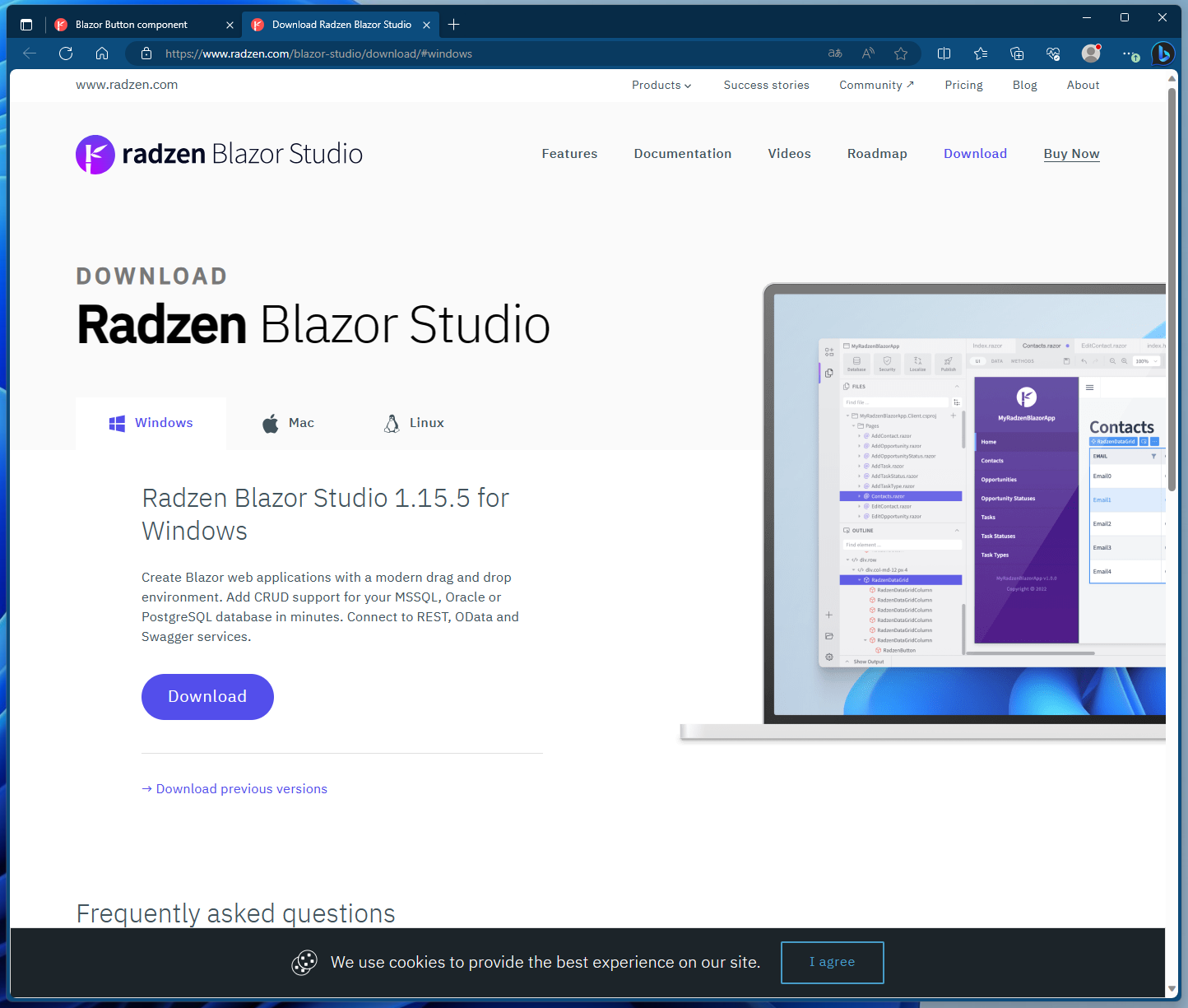Open the Collections icon

1017,53
